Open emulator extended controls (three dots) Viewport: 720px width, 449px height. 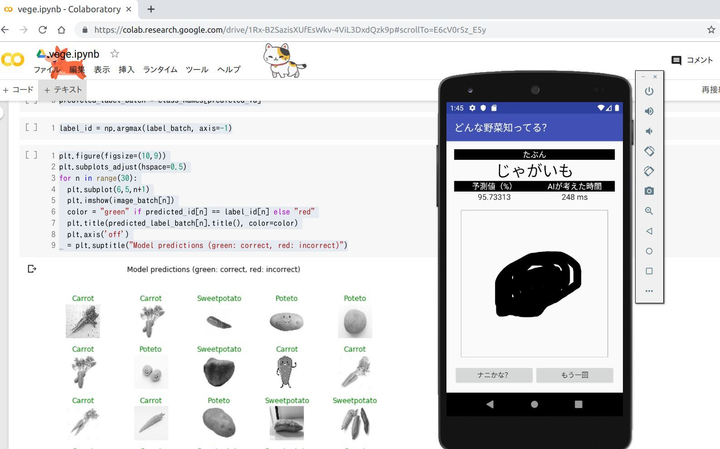tap(649, 291)
